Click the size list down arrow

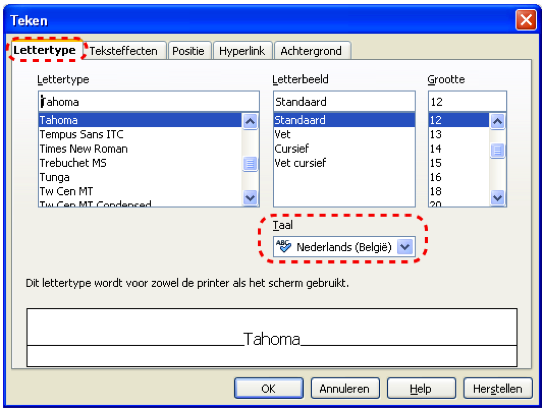(x=498, y=198)
